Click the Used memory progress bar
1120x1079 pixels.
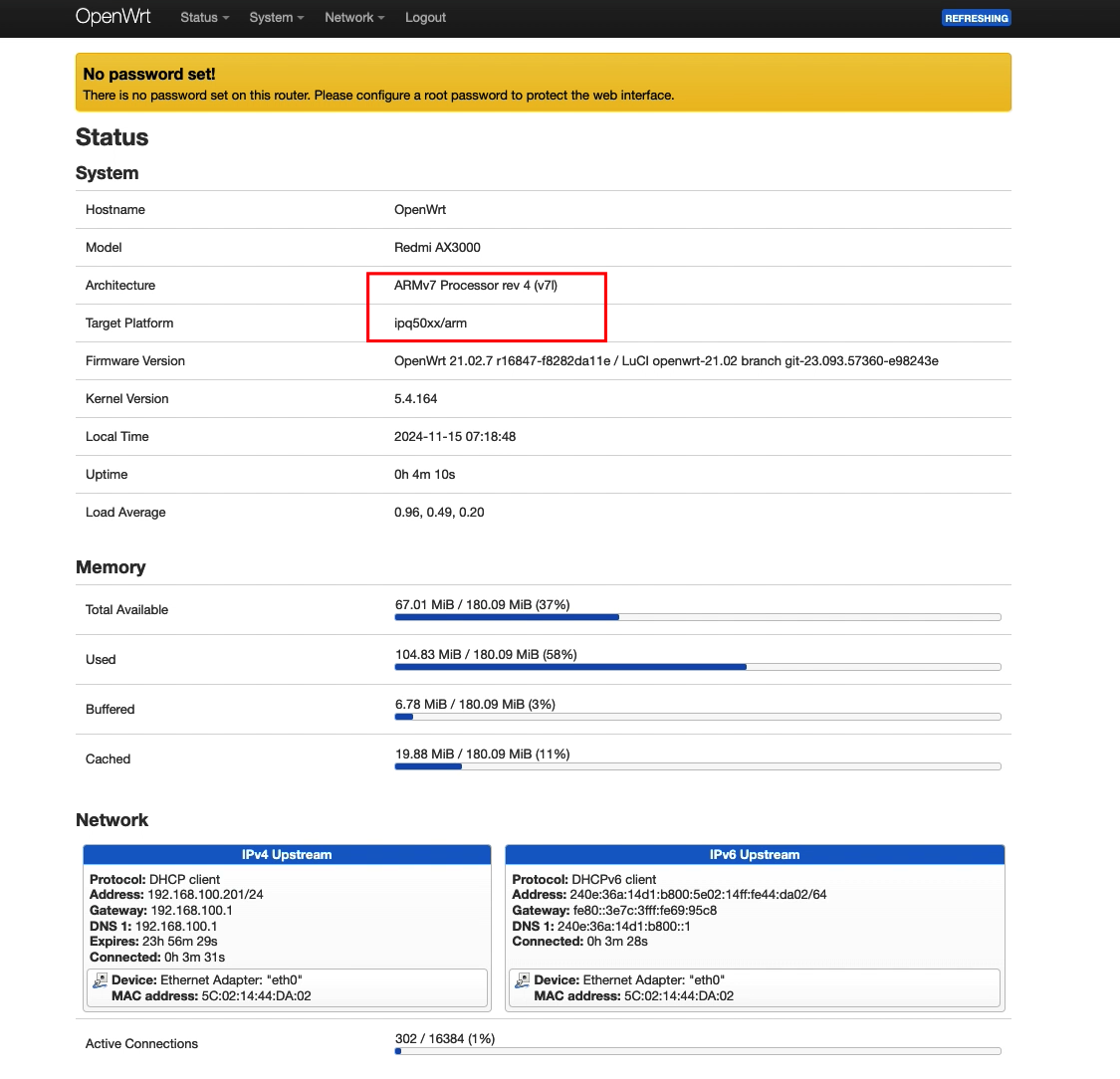697,667
